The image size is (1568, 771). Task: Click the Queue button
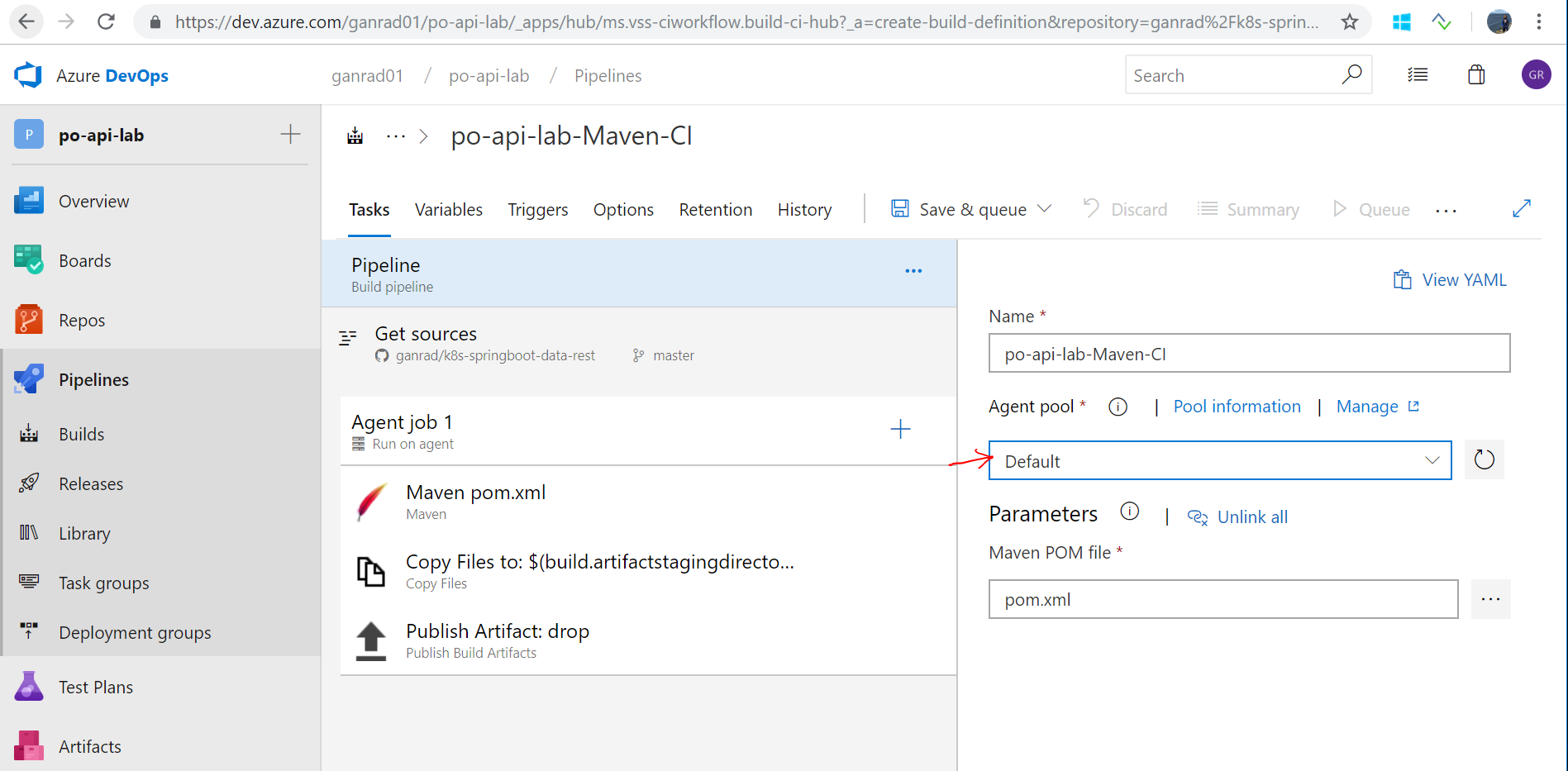pyautogui.click(x=1371, y=209)
